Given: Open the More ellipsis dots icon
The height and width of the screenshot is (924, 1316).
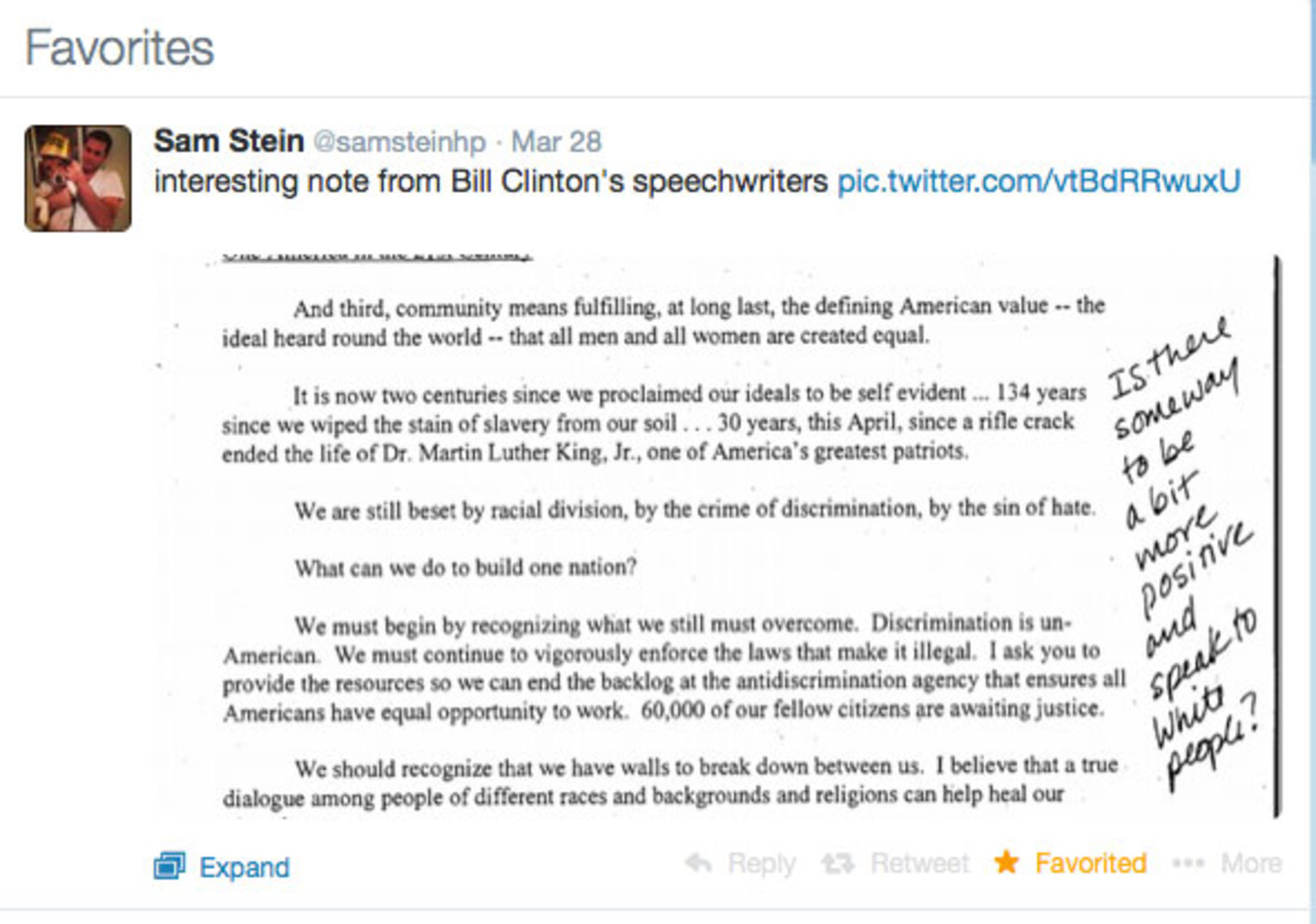Looking at the screenshot, I should click(x=1187, y=863).
